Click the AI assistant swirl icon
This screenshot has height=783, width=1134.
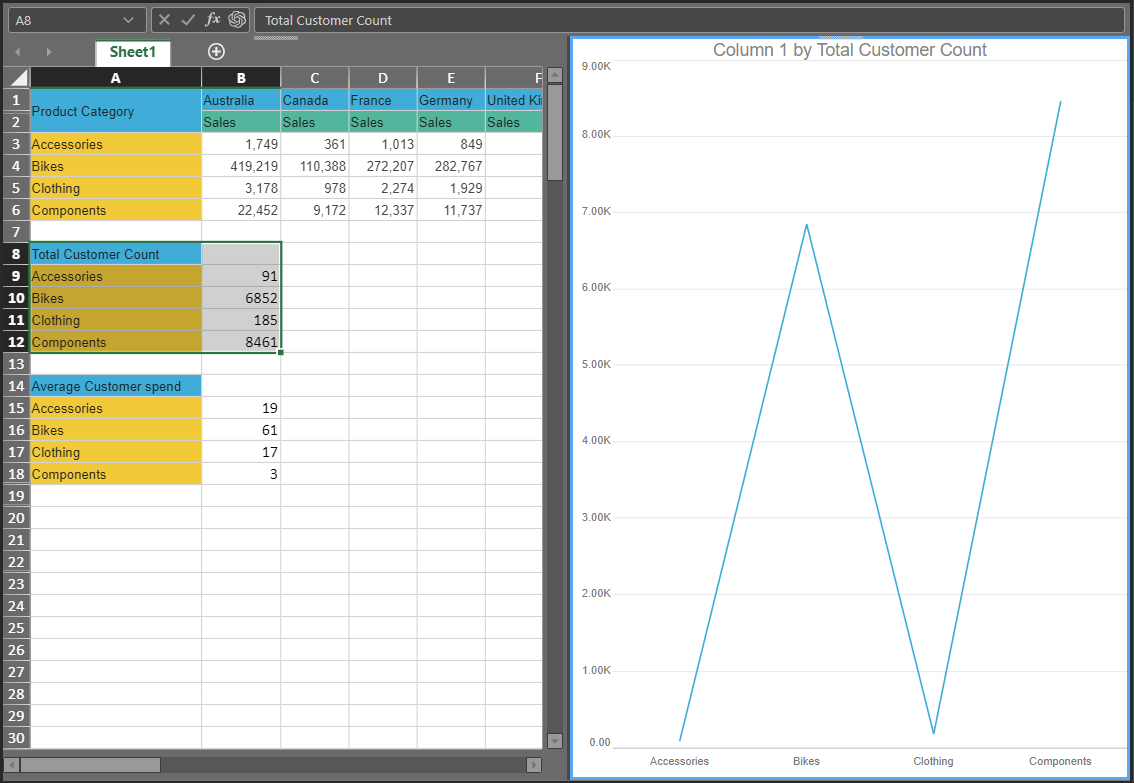click(237, 20)
